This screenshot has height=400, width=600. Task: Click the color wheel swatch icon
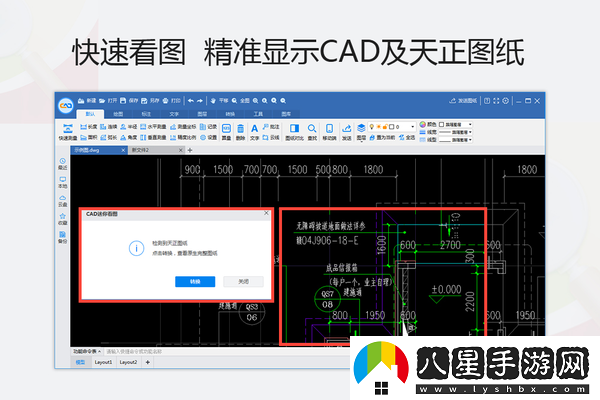coord(422,125)
